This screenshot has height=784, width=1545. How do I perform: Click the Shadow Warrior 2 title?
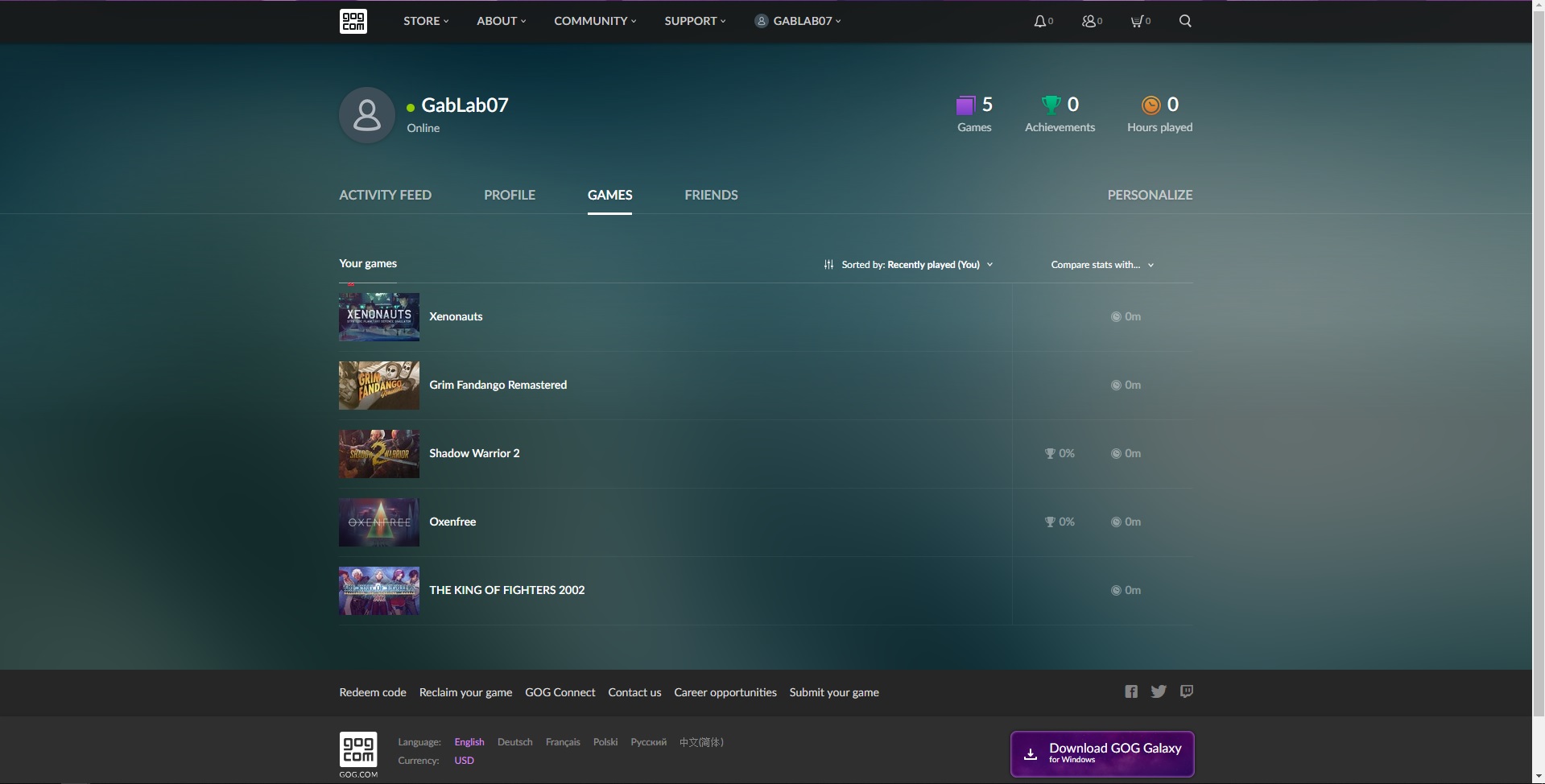click(x=474, y=453)
